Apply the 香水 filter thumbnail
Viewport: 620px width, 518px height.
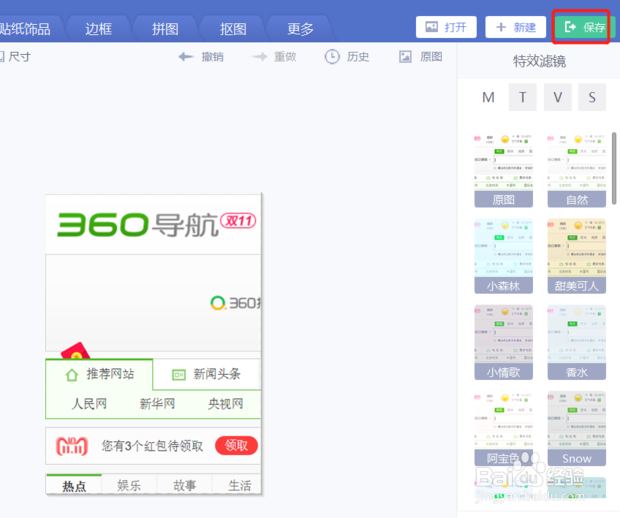[577, 342]
